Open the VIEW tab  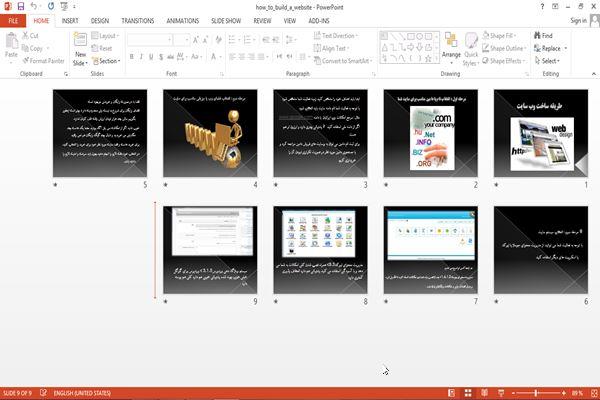click(x=290, y=21)
